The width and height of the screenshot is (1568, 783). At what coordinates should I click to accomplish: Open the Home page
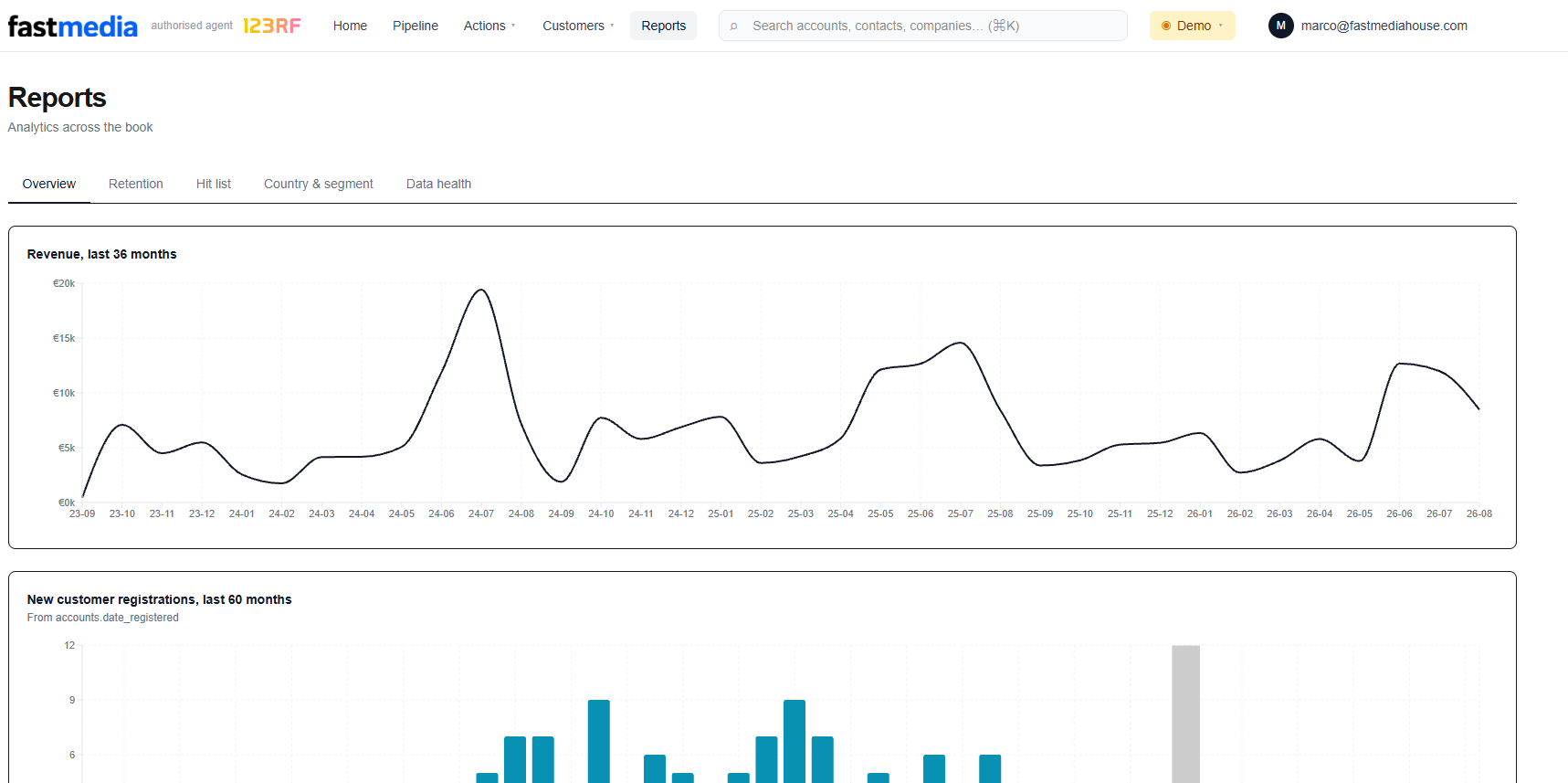[350, 26]
